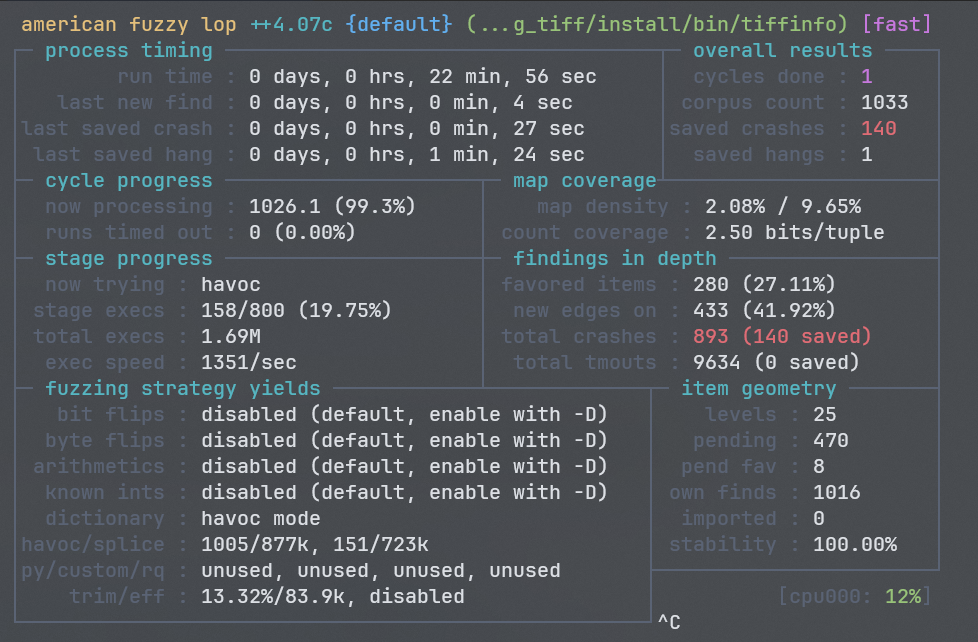Viewport: 978px width, 642px height.
Task: Click the cycles done value 1
Action: [866, 77]
